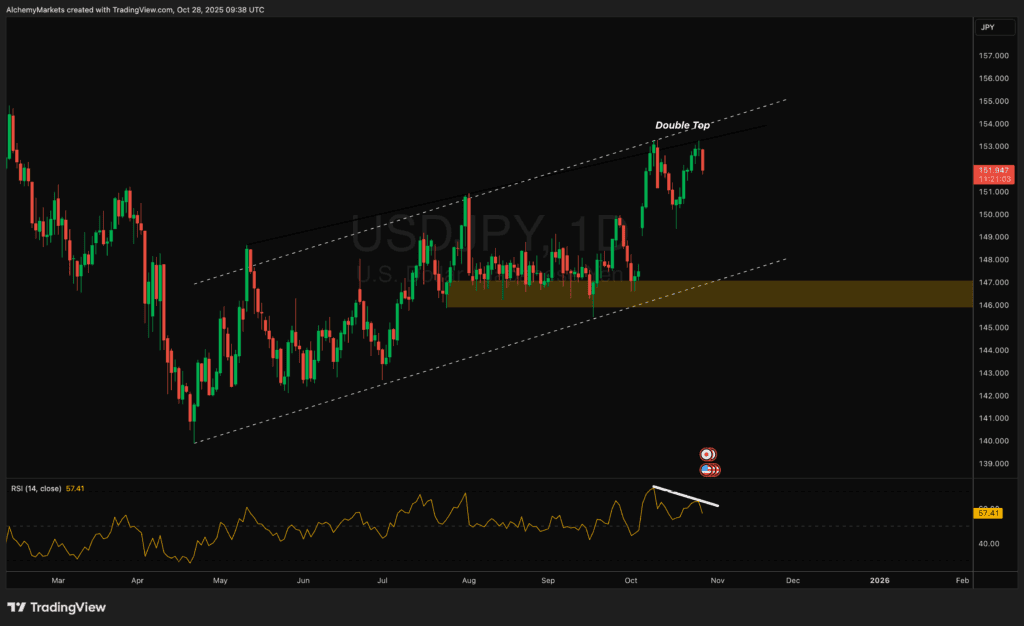Click the Double Top text annotation
1024x626 pixels.
coord(682,125)
